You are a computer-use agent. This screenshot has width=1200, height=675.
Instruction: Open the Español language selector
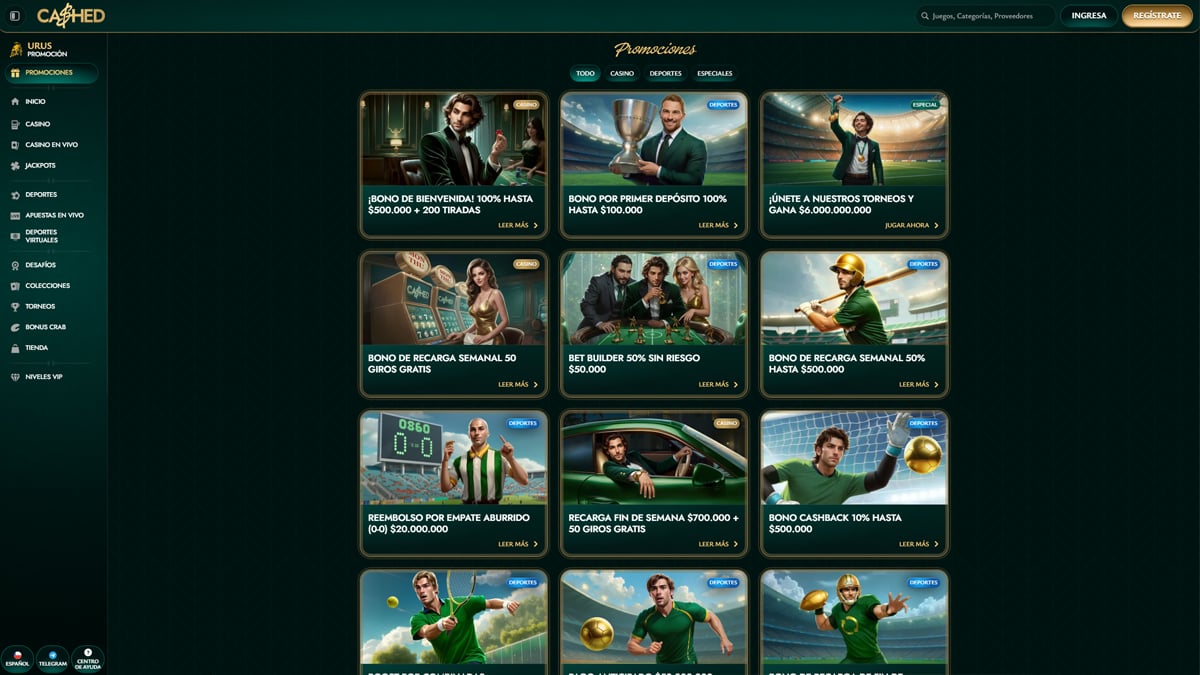[x=17, y=659]
